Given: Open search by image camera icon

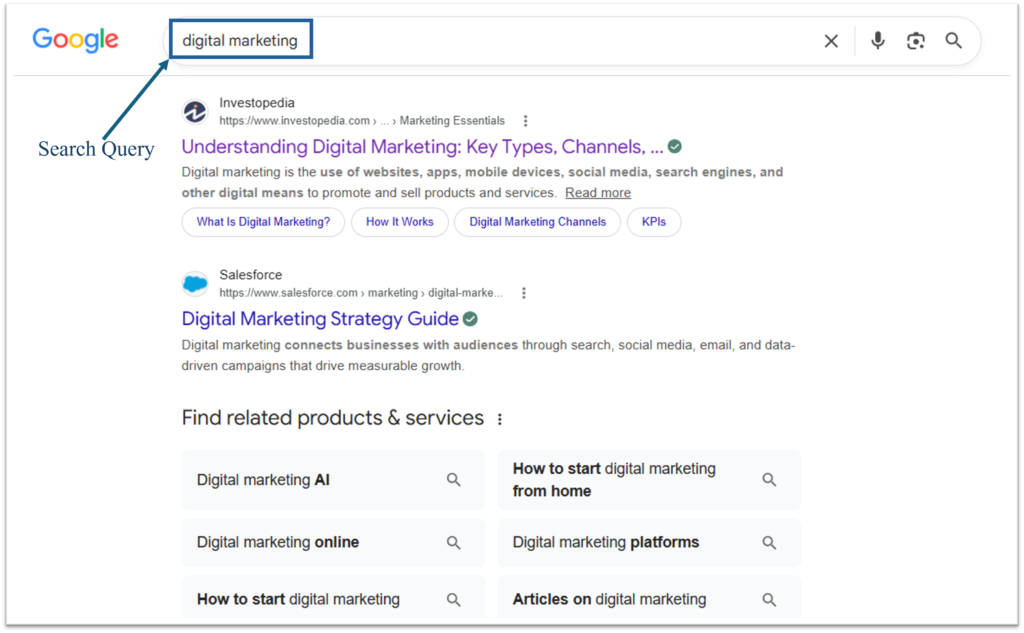Looking at the screenshot, I should pos(916,41).
